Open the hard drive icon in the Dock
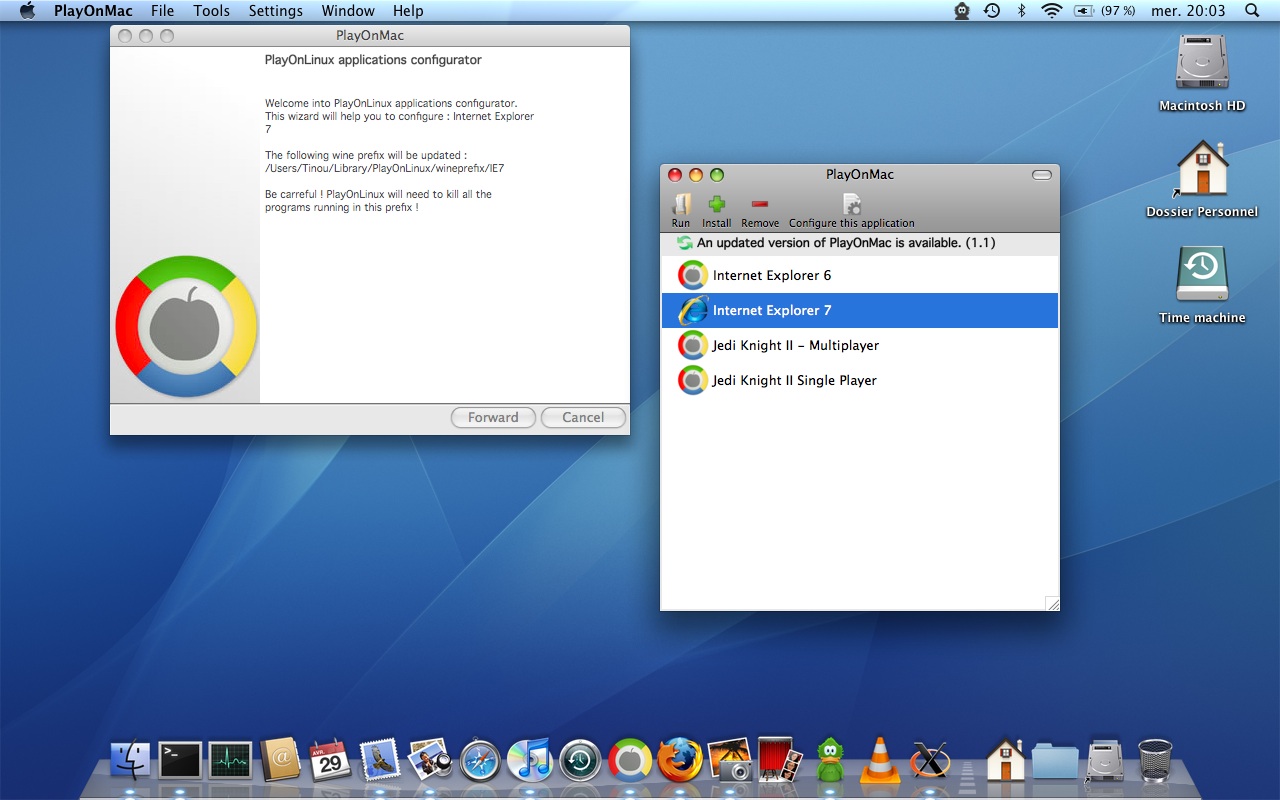Screen dimensions: 1280x800 point(1105,761)
